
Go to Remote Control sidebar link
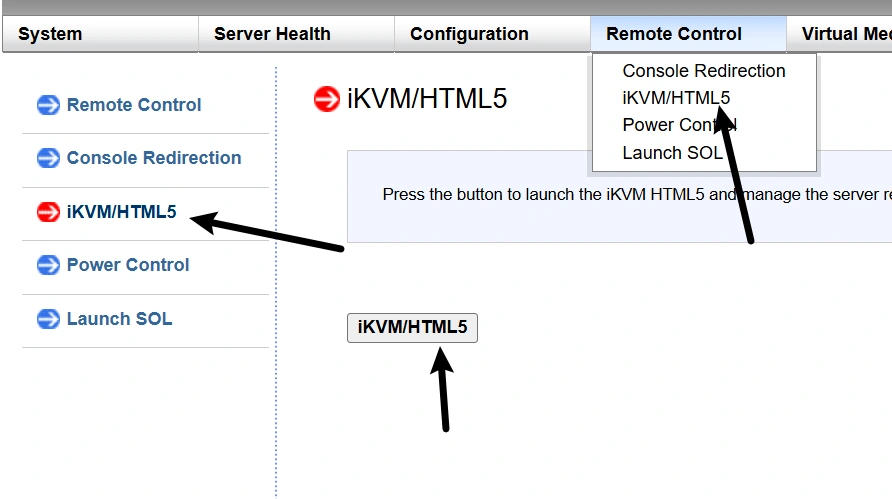pos(134,105)
